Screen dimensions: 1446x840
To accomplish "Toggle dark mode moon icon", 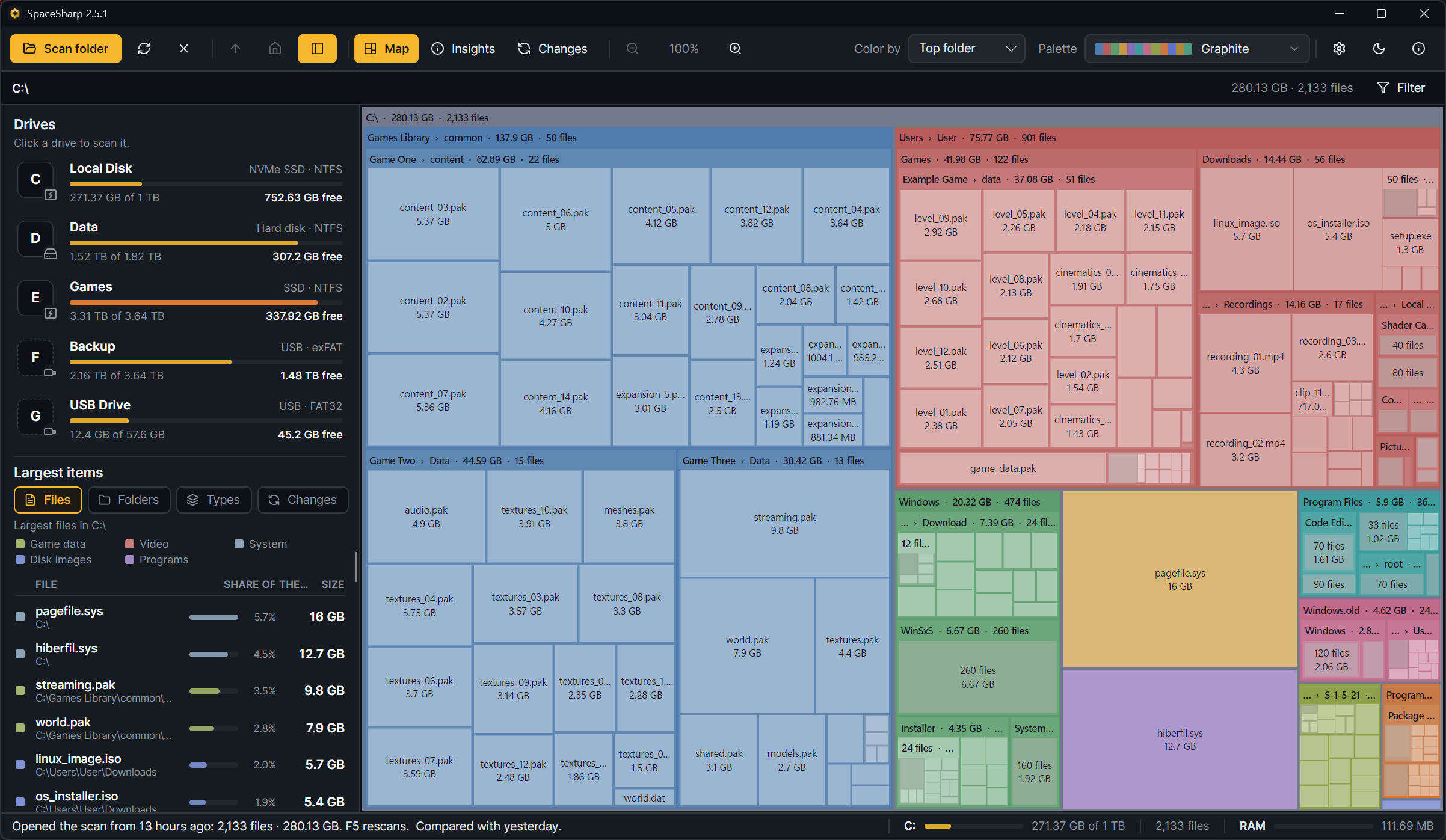I will click(1379, 49).
